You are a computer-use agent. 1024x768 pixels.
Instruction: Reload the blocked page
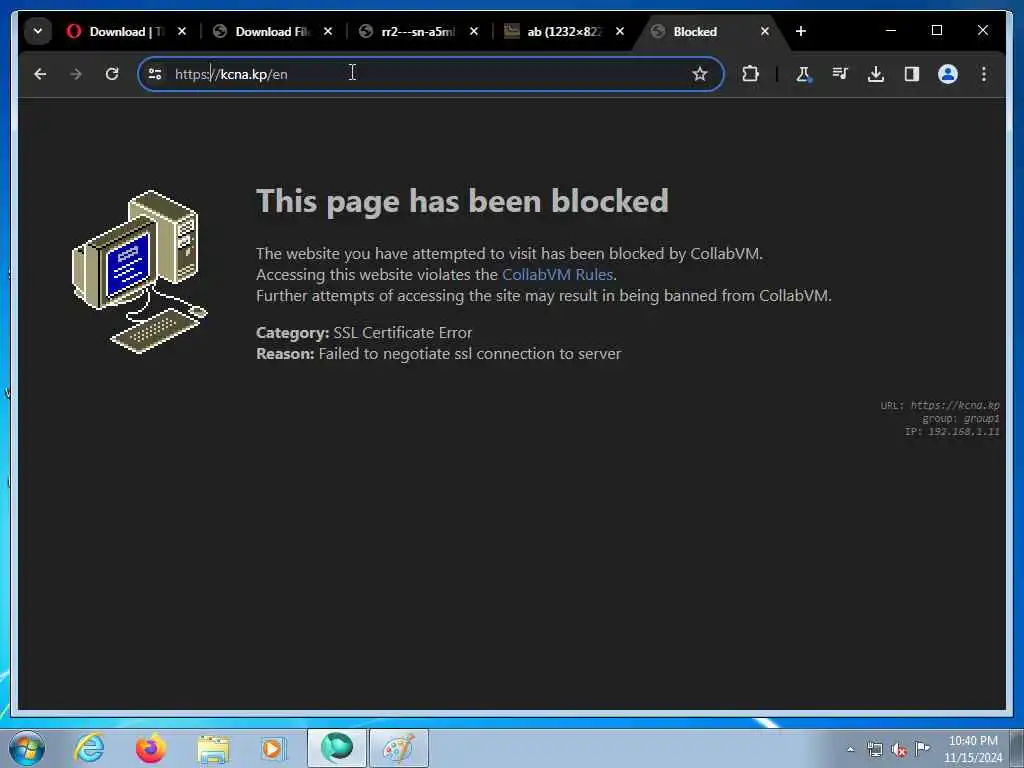click(112, 74)
